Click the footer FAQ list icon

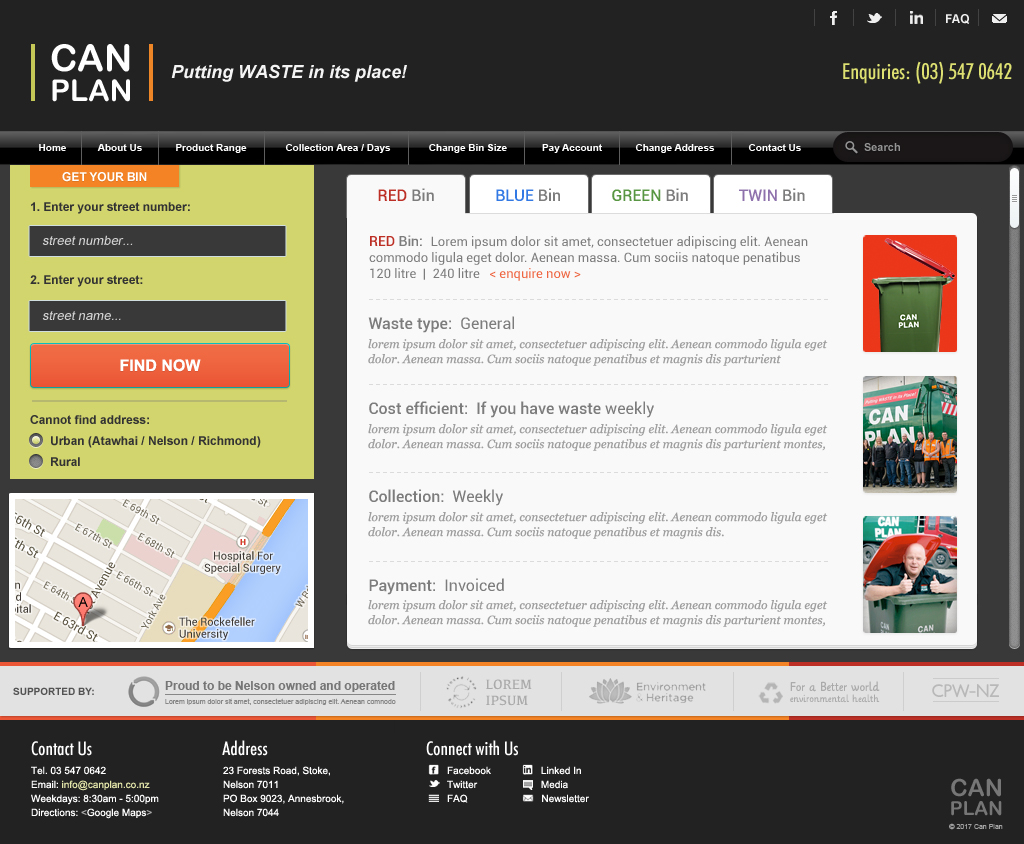coord(434,798)
